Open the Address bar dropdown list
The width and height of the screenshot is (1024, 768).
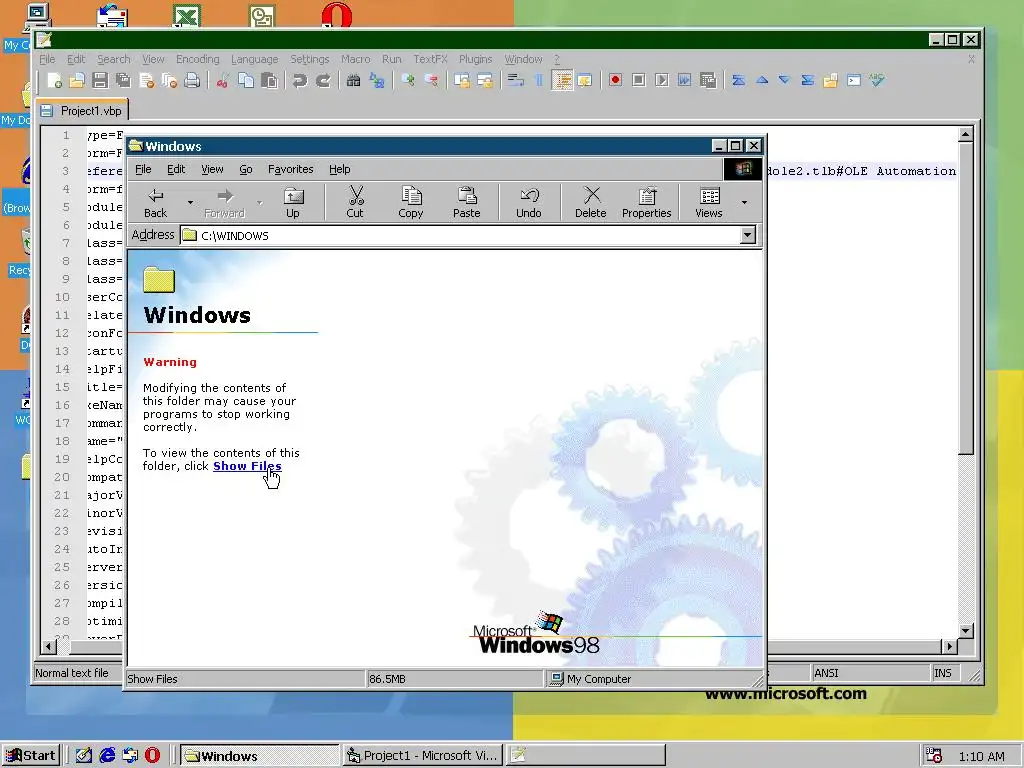pyautogui.click(x=748, y=235)
